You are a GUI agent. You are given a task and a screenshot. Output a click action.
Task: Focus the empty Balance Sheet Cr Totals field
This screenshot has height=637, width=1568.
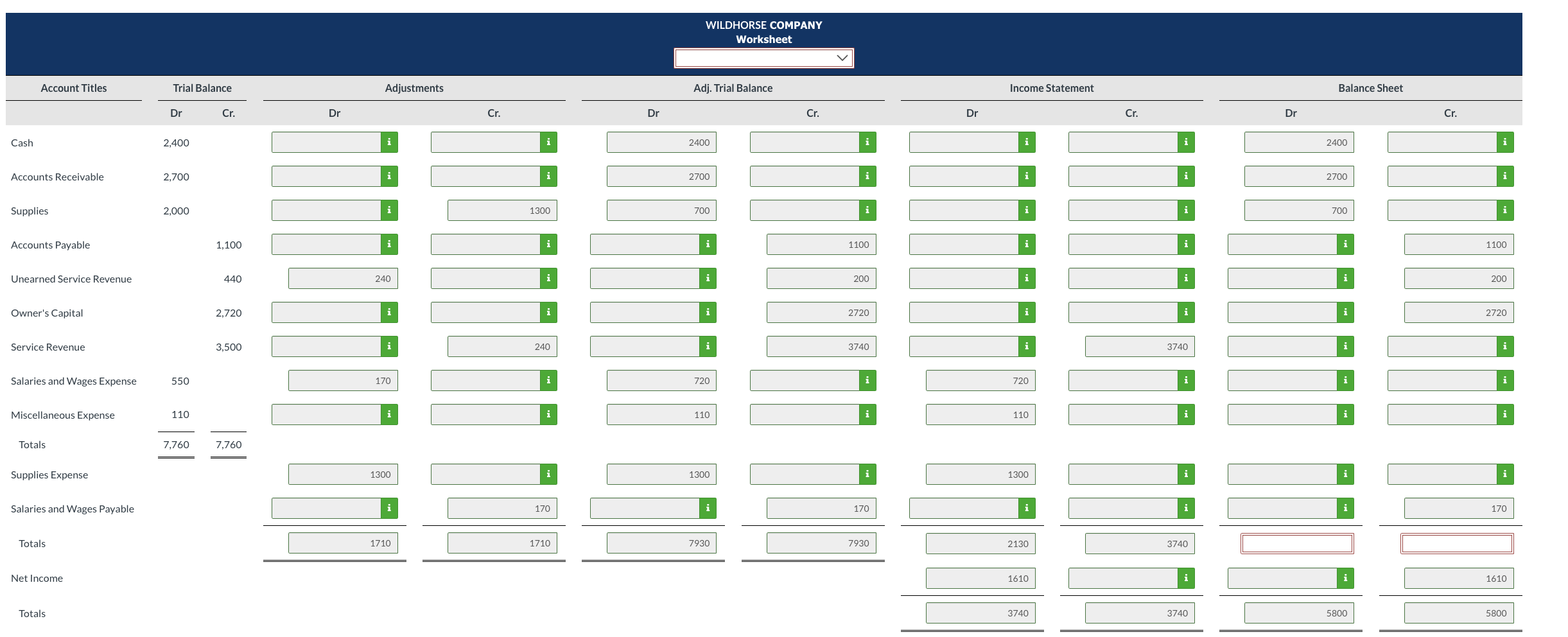[x=1457, y=543]
